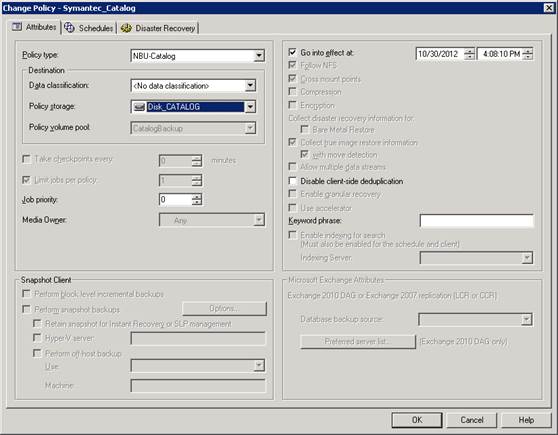Click the Attributes tab icon
Screen dimensions: 558x435
point(16,27)
